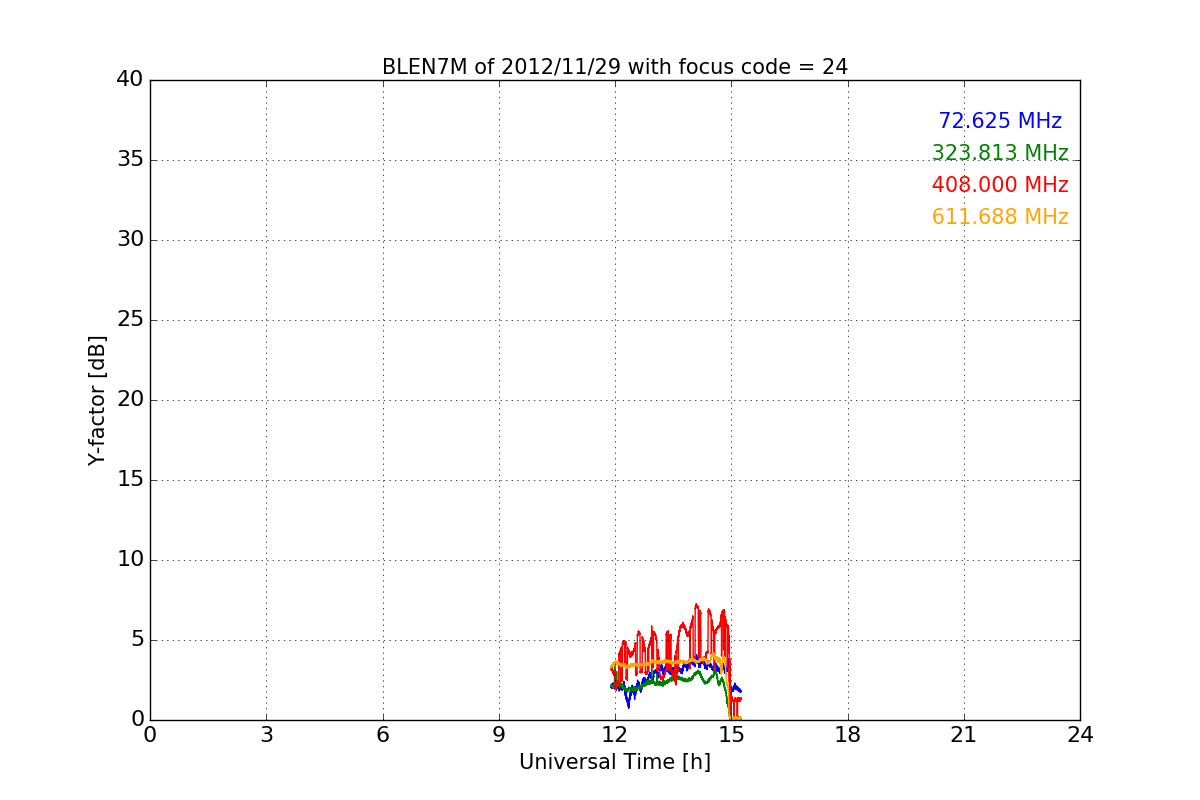1200x800 pixels.
Task: Click the x-axis tick label 15
Action: click(731, 735)
